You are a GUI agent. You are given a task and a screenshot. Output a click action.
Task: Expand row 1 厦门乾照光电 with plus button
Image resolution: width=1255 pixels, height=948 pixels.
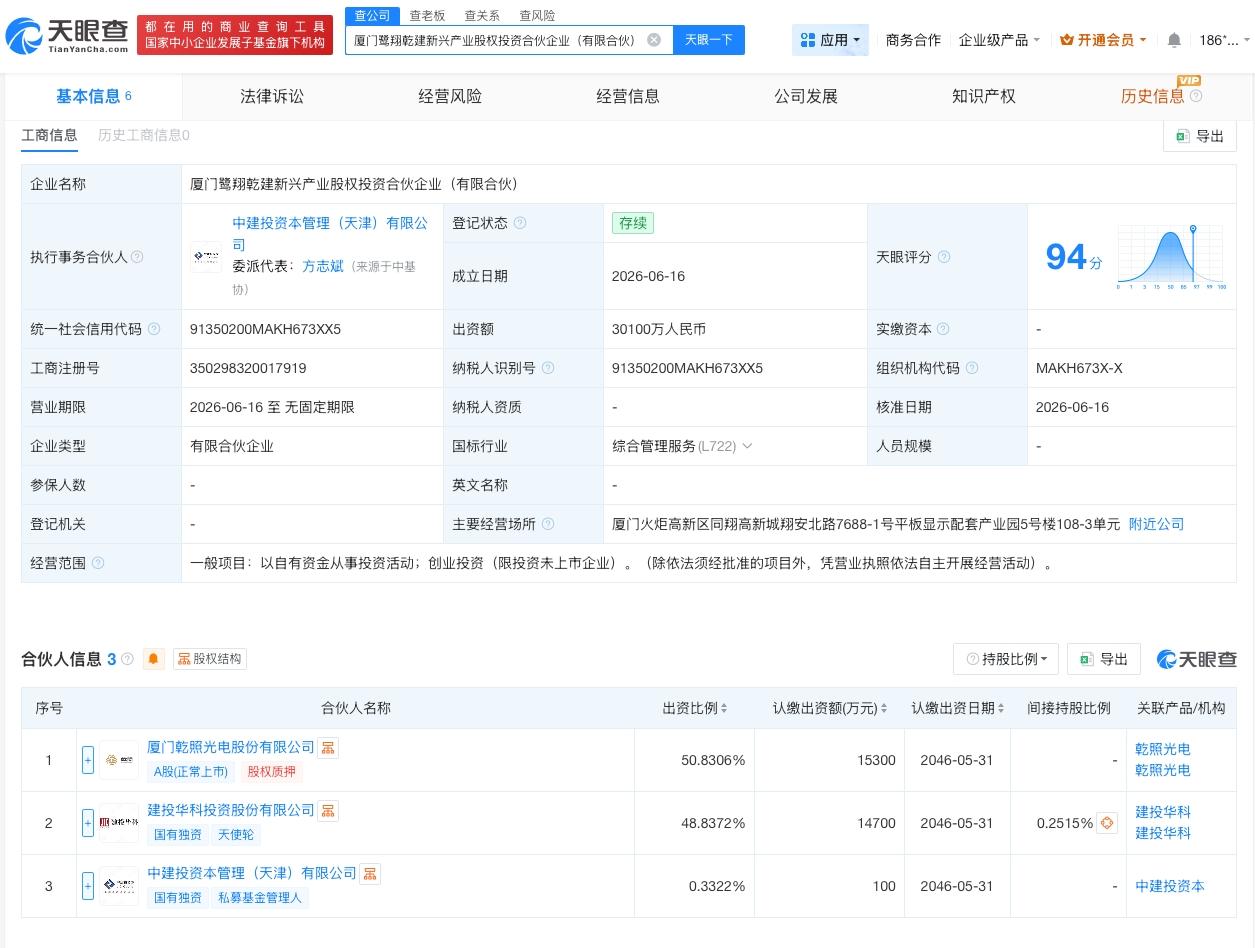point(88,760)
